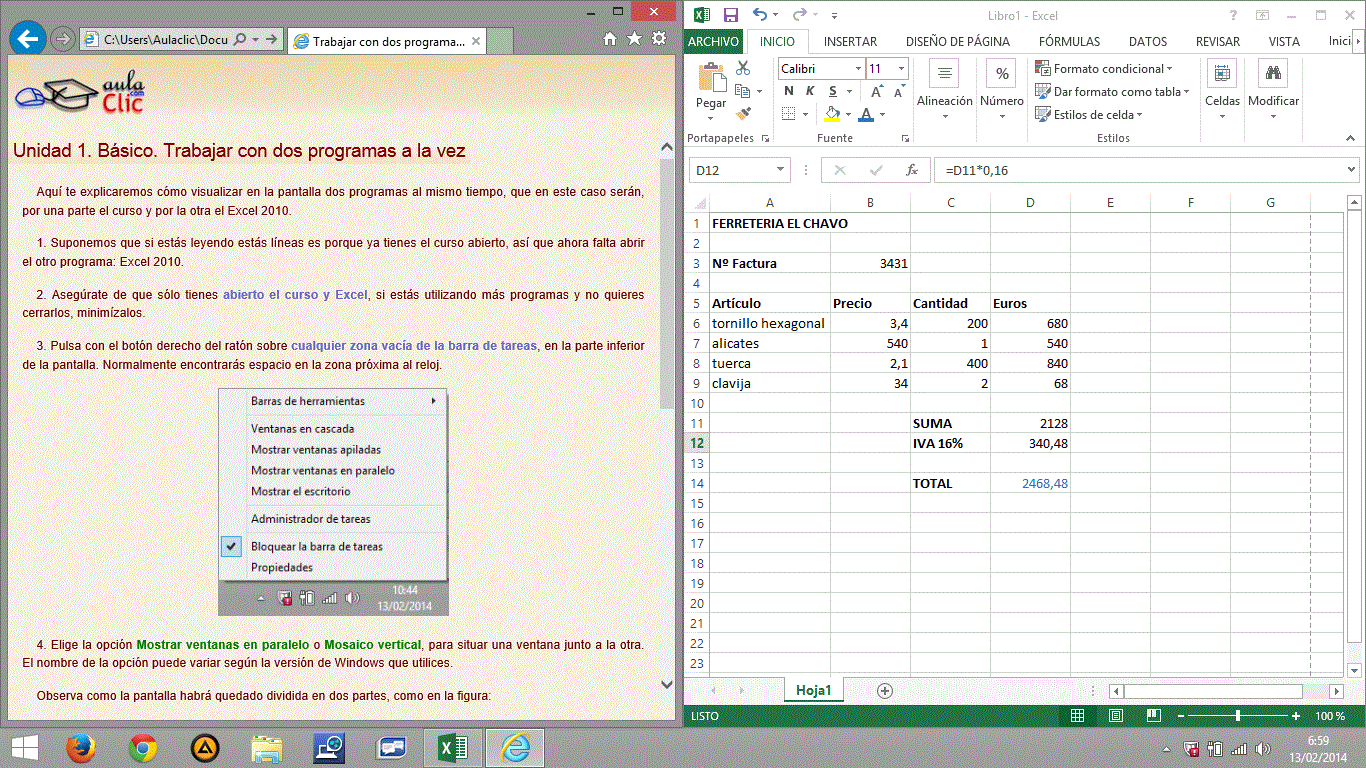Open the Calibri font name dropdown
The image size is (1366, 768).
pyautogui.click(x=858, y=69)
